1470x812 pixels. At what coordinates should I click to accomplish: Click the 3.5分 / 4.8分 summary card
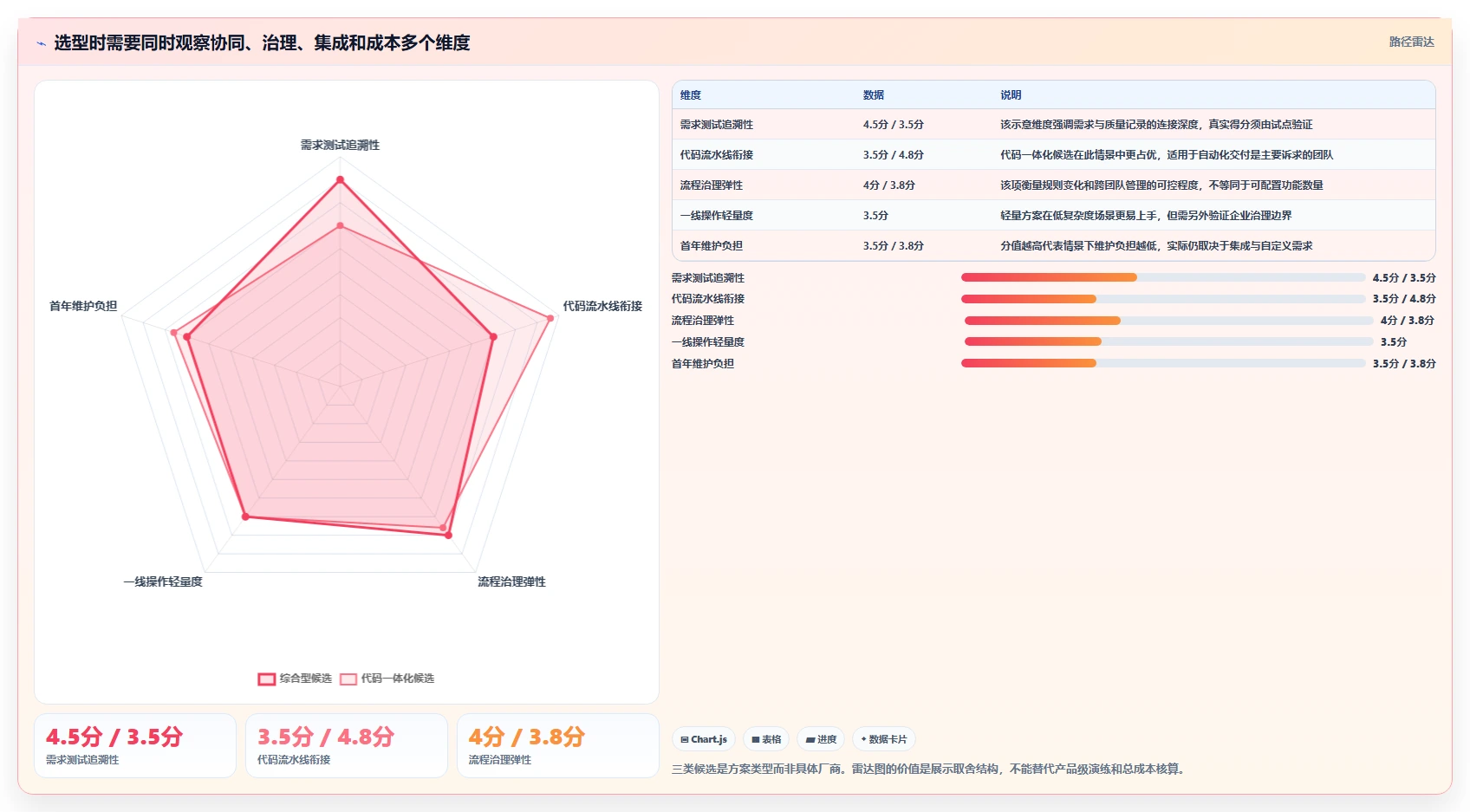tap(347, 746)
